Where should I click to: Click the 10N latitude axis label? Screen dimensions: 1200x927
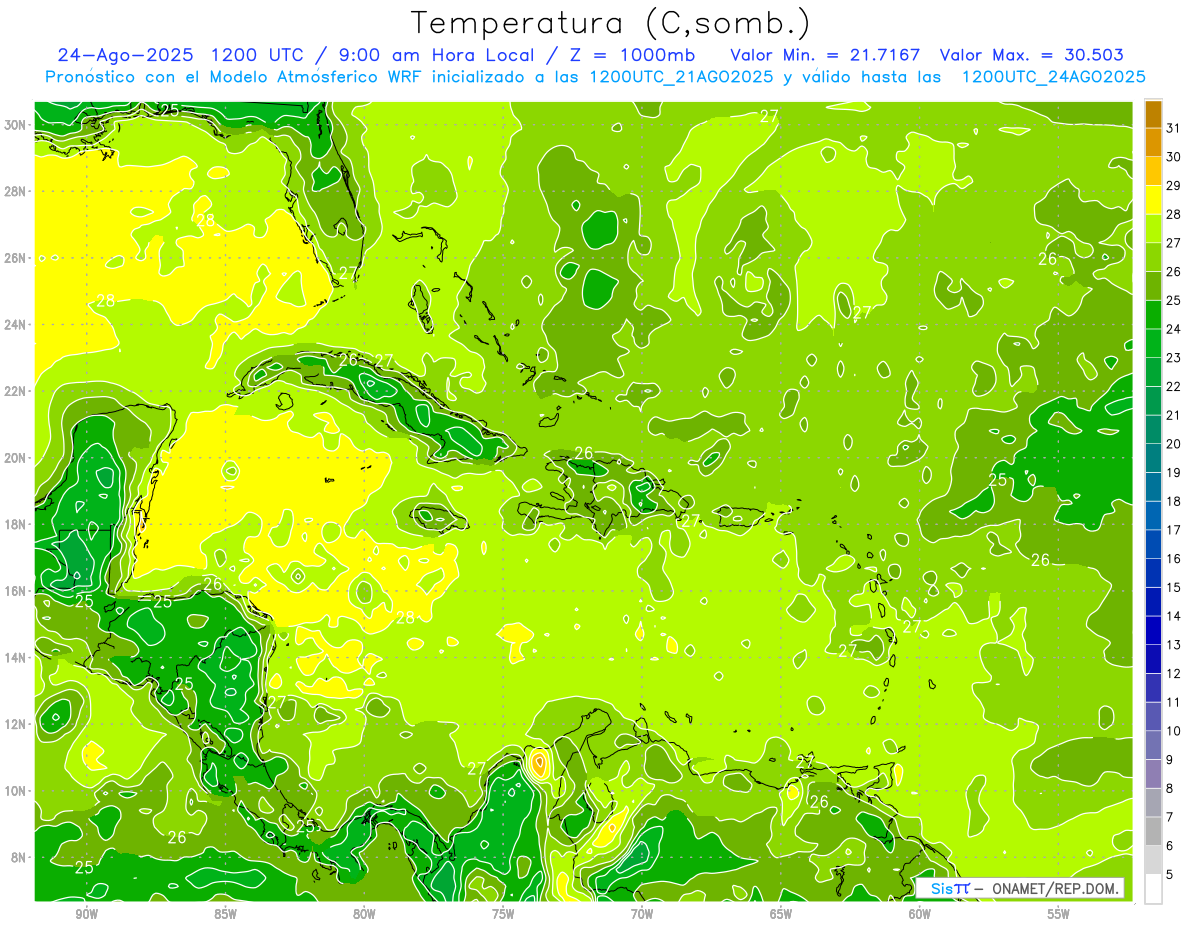point(17,791)
